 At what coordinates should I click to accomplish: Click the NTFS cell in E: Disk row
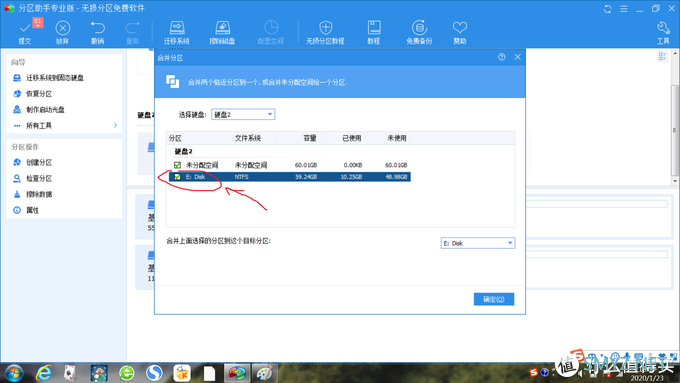pyautogui.click(x=242, y=177)
